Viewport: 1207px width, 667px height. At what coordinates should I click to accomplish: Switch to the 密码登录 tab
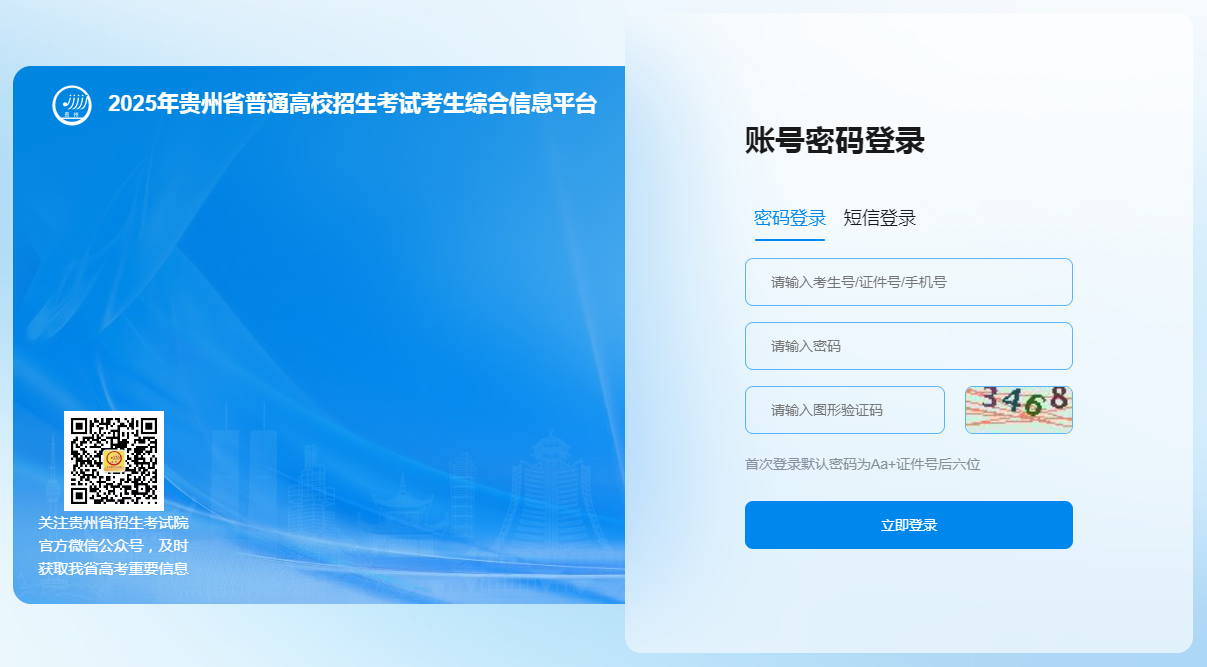(x=790, y=218)
